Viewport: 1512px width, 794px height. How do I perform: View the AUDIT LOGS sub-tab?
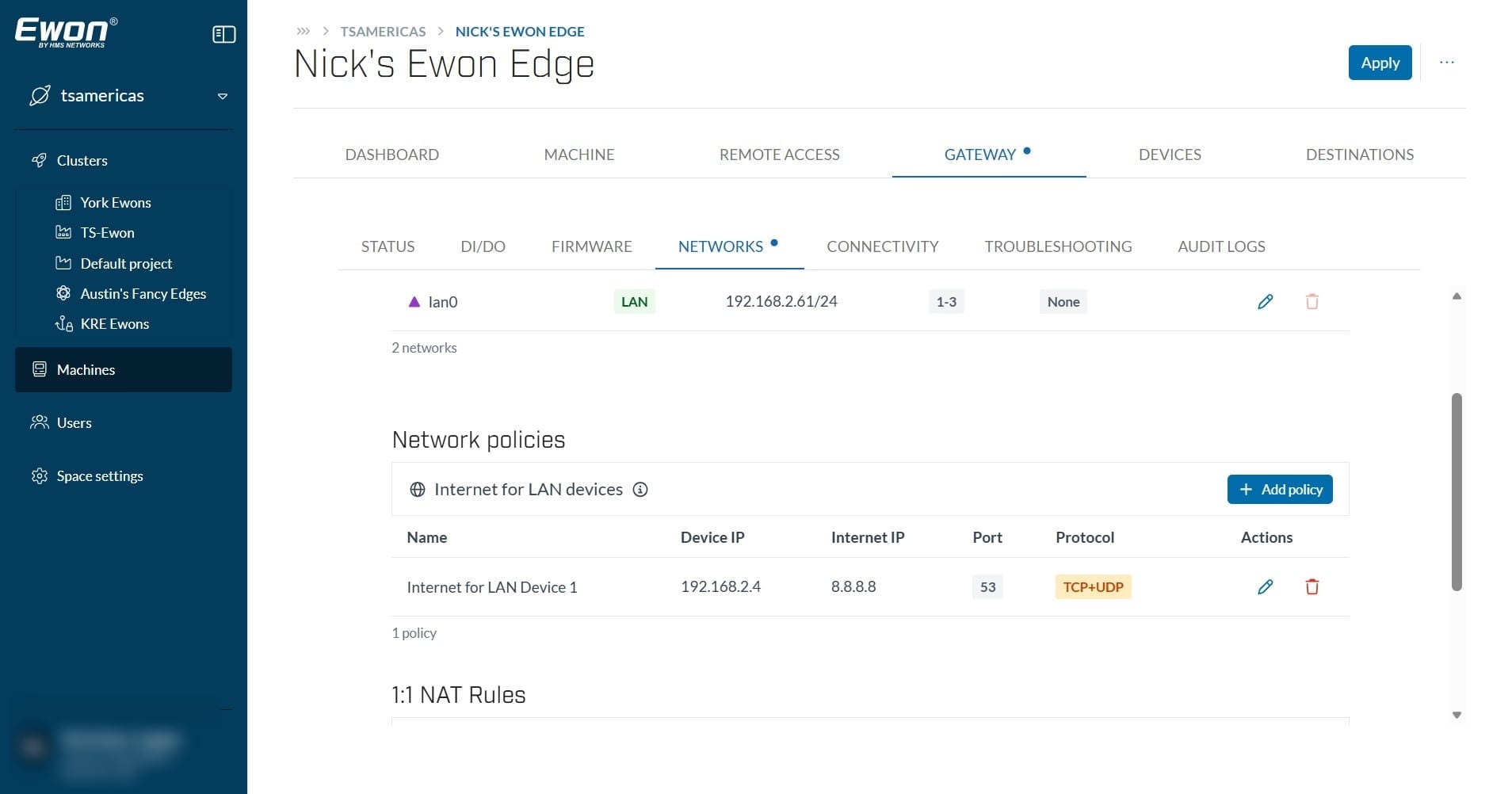pos(1221,246)
